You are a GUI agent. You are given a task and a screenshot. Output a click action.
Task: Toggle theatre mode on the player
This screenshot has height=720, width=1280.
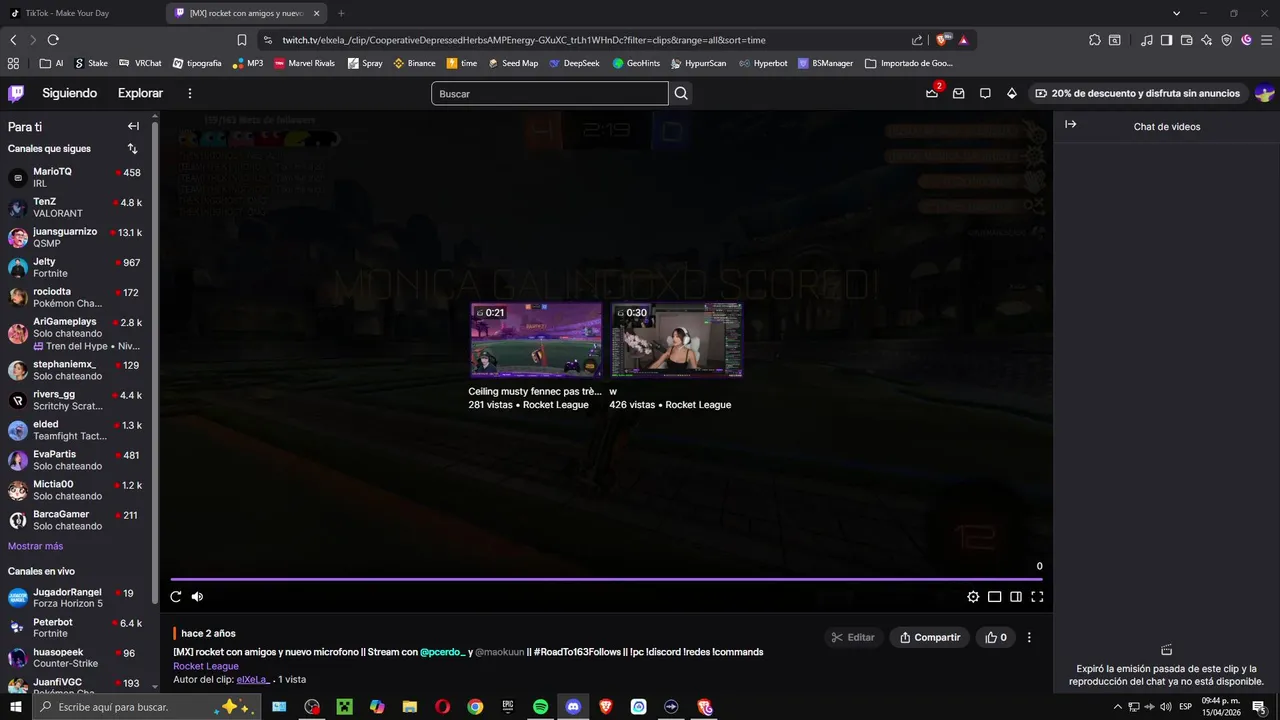pos(994,597)
